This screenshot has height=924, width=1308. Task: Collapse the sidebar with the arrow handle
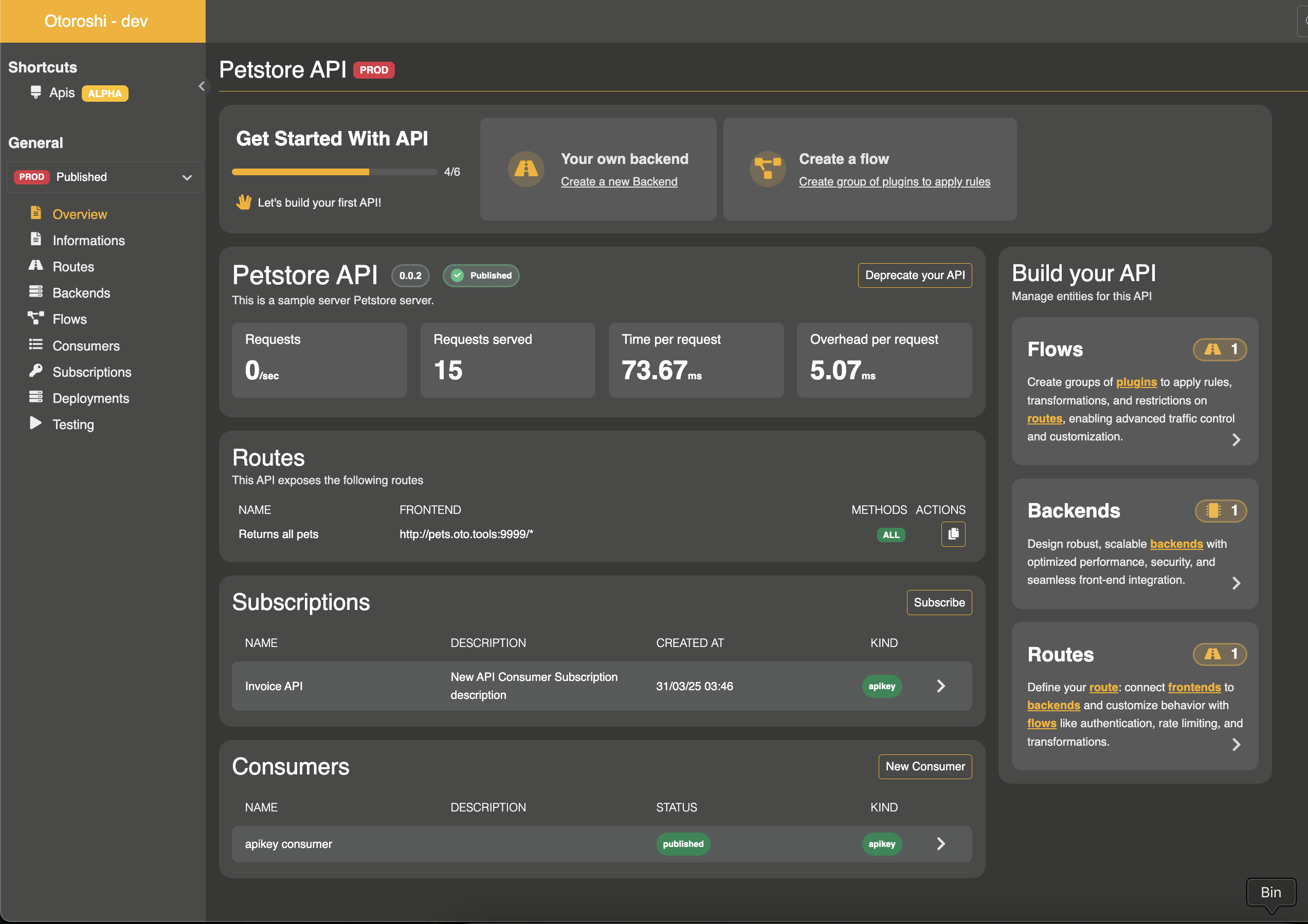pos(202,86)
